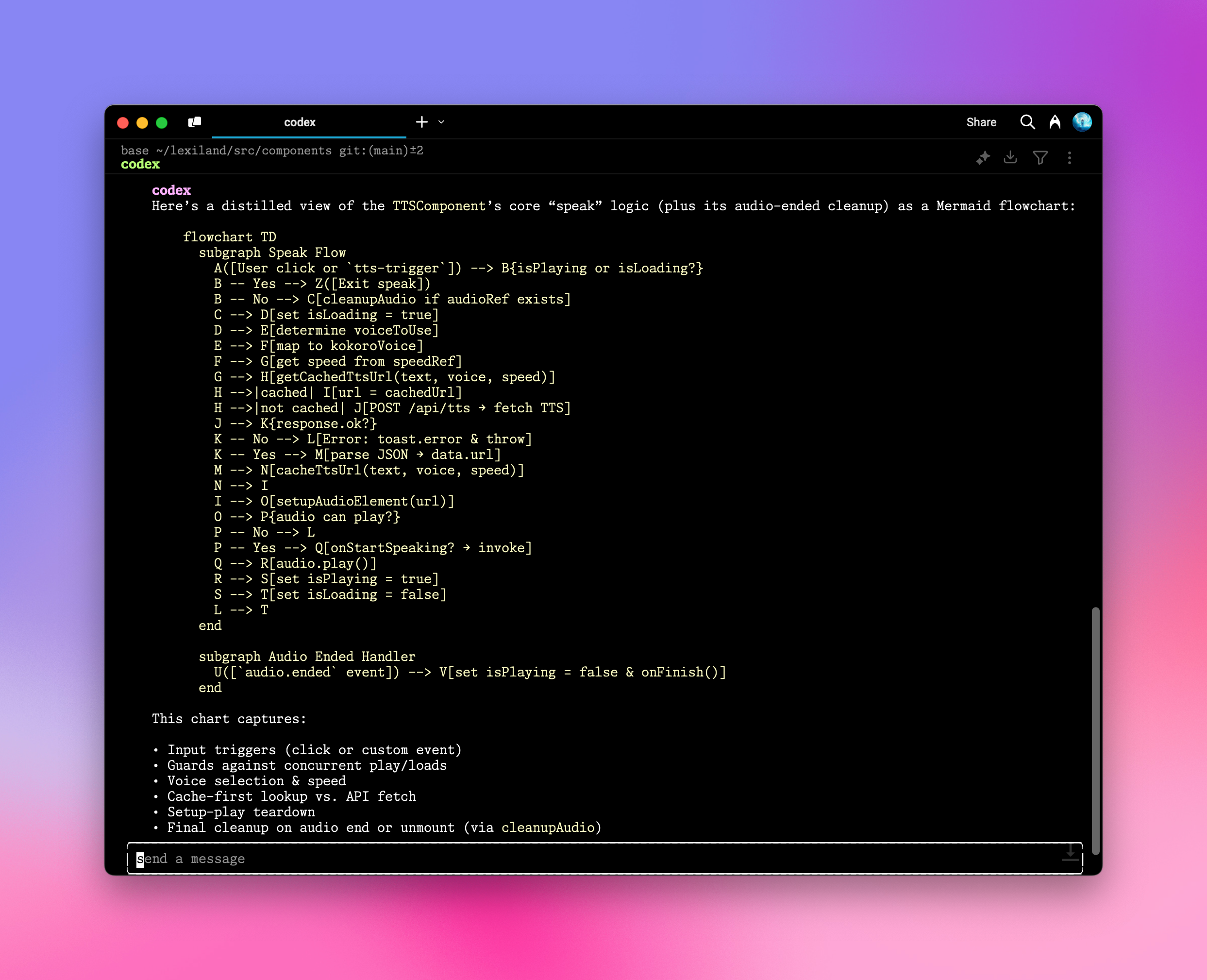Open the search magnifier icon
This screenshot has width=1207, height=980.
pyautogui.click(x=1027, y=122)
